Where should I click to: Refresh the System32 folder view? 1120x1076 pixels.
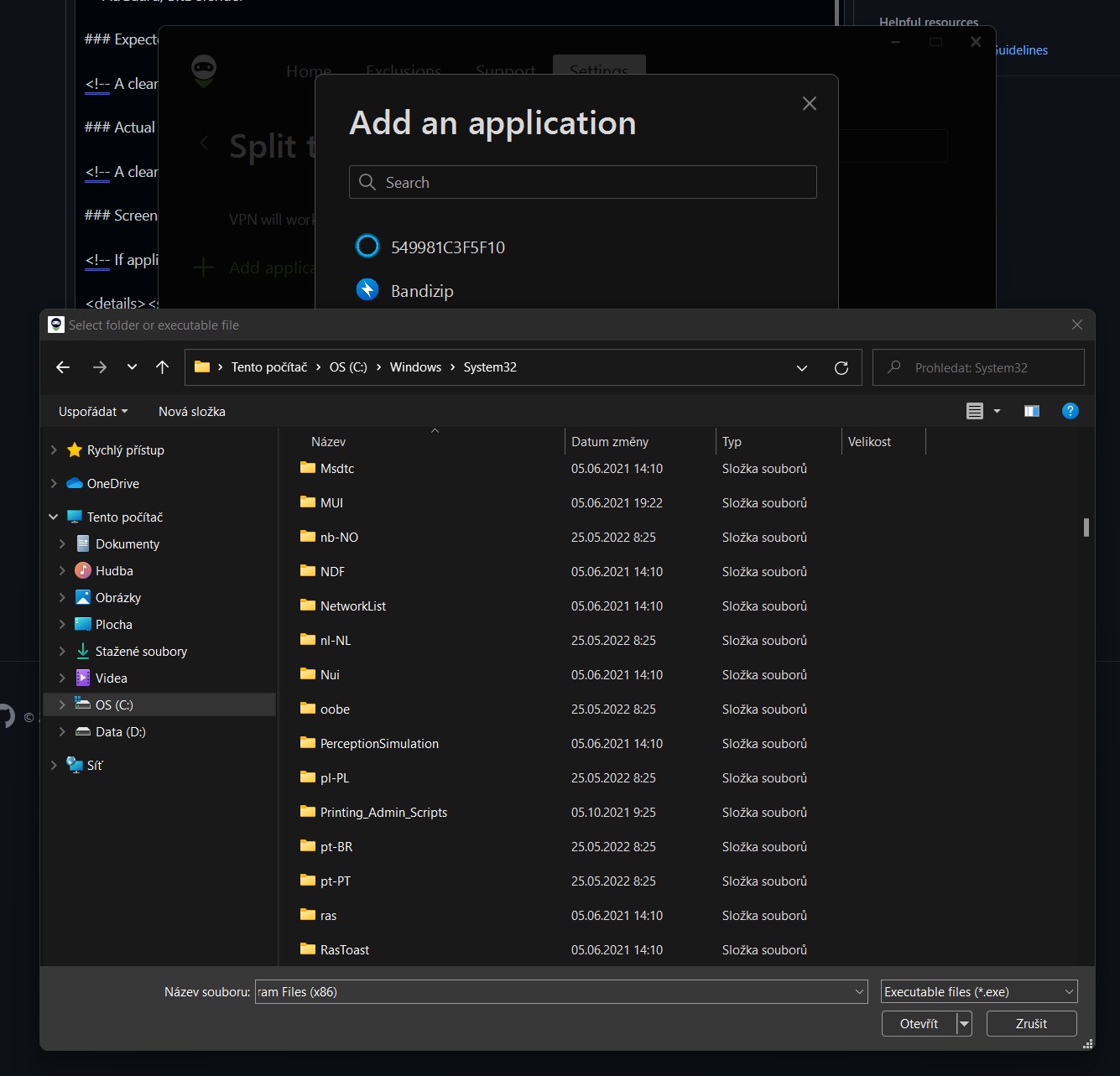(841, 367)
